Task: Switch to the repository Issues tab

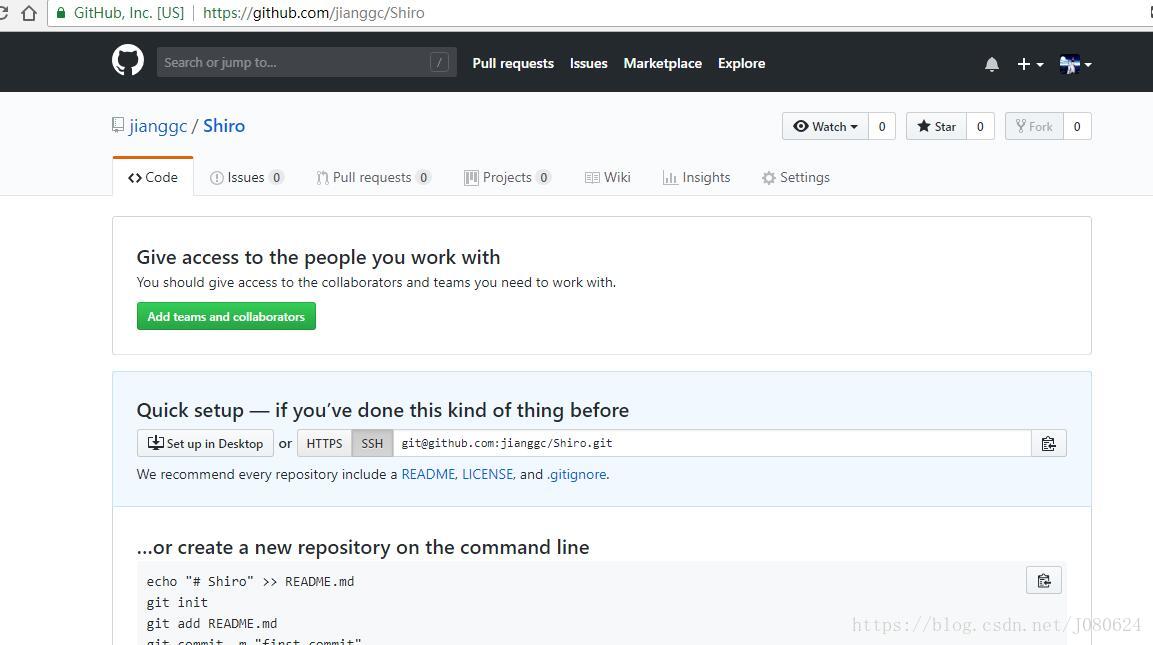Action: click(246, 177)
